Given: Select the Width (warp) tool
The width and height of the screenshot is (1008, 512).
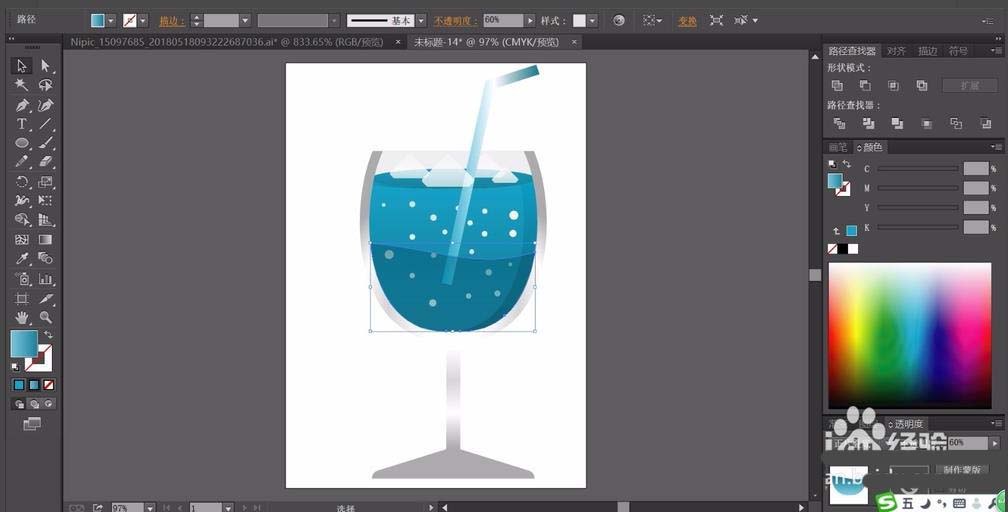Looking at the screenshot, I should [21, 201].
